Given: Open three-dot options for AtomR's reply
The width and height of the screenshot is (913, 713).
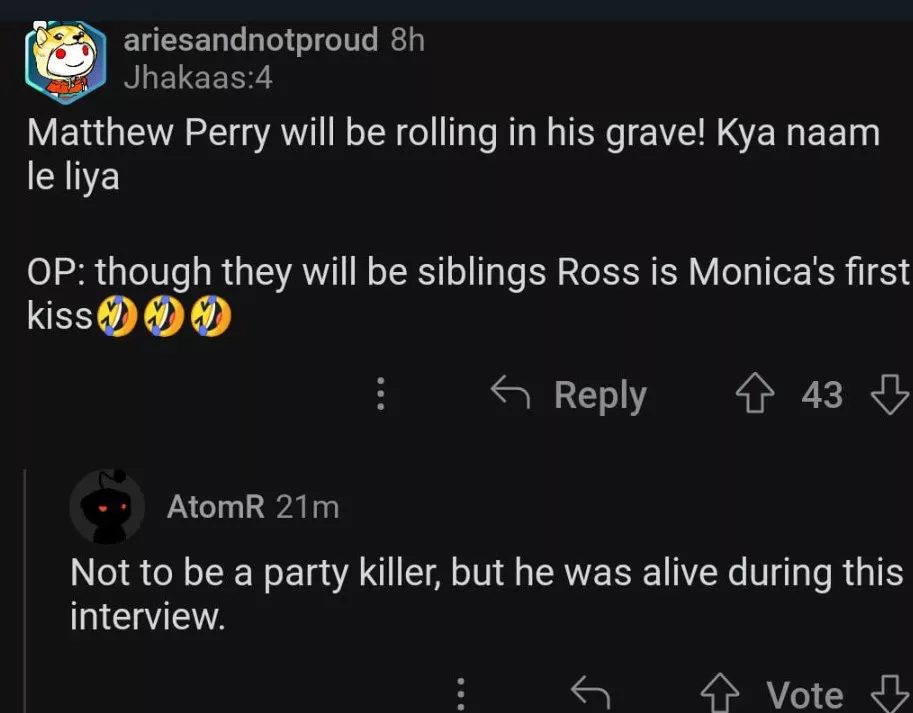Looking at the screenshot, I should [461, 693].
